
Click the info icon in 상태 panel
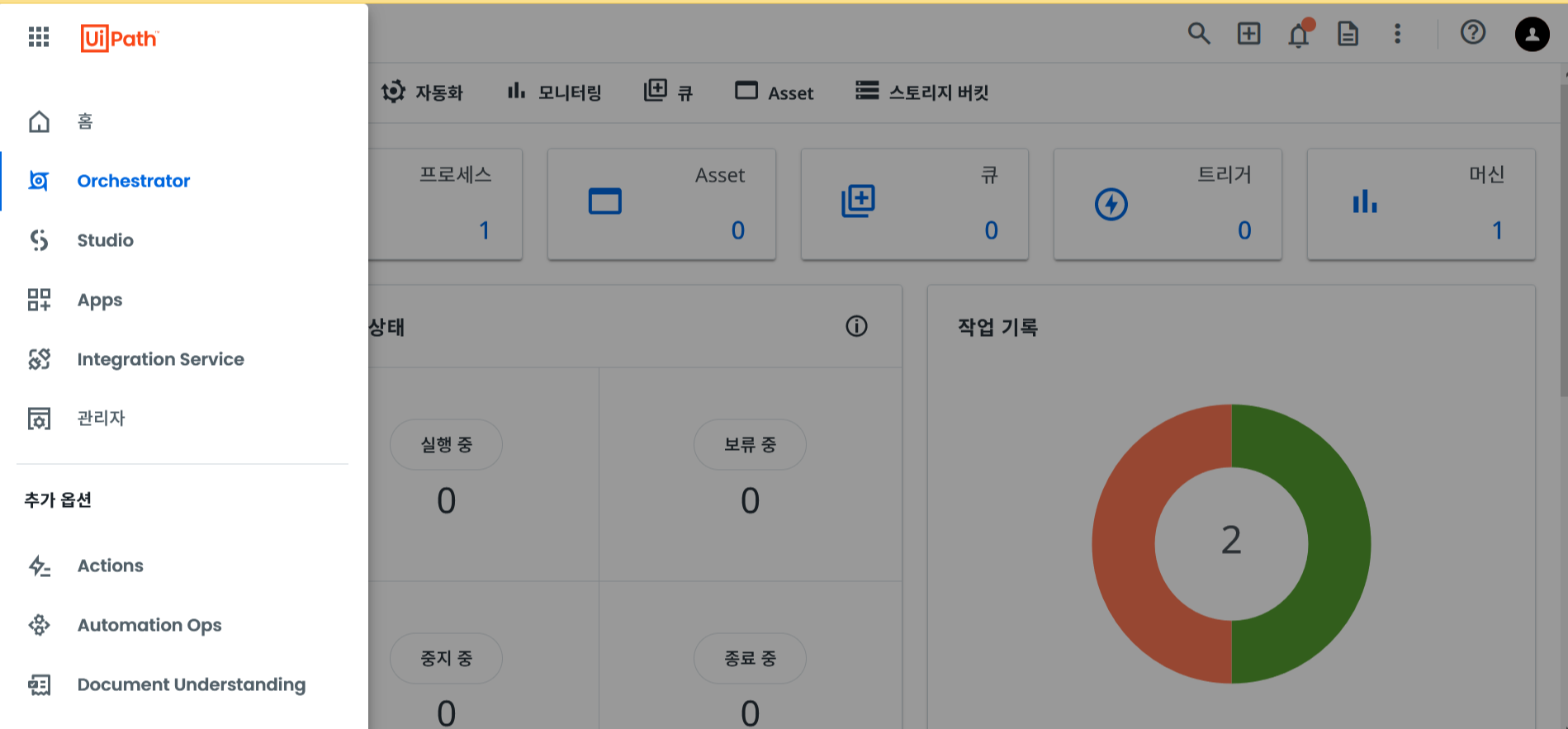(x=856, y=326)
